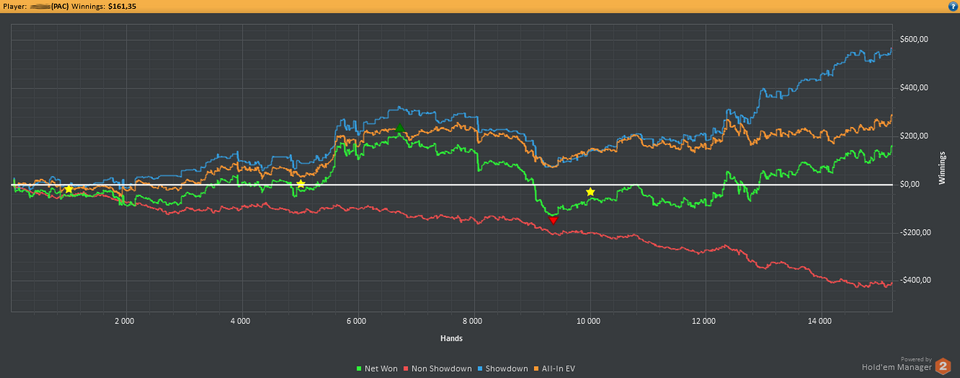Click the yellow star marker near 10 000 hands

point(590,192)
